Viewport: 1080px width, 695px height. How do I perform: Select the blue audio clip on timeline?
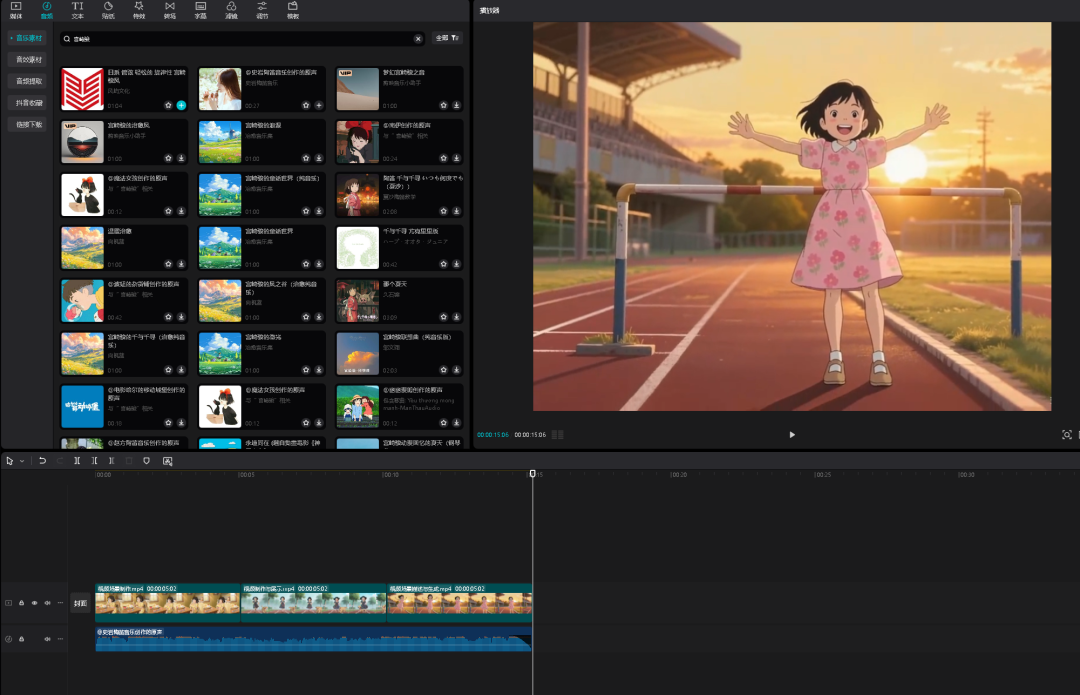pos(313,639)
